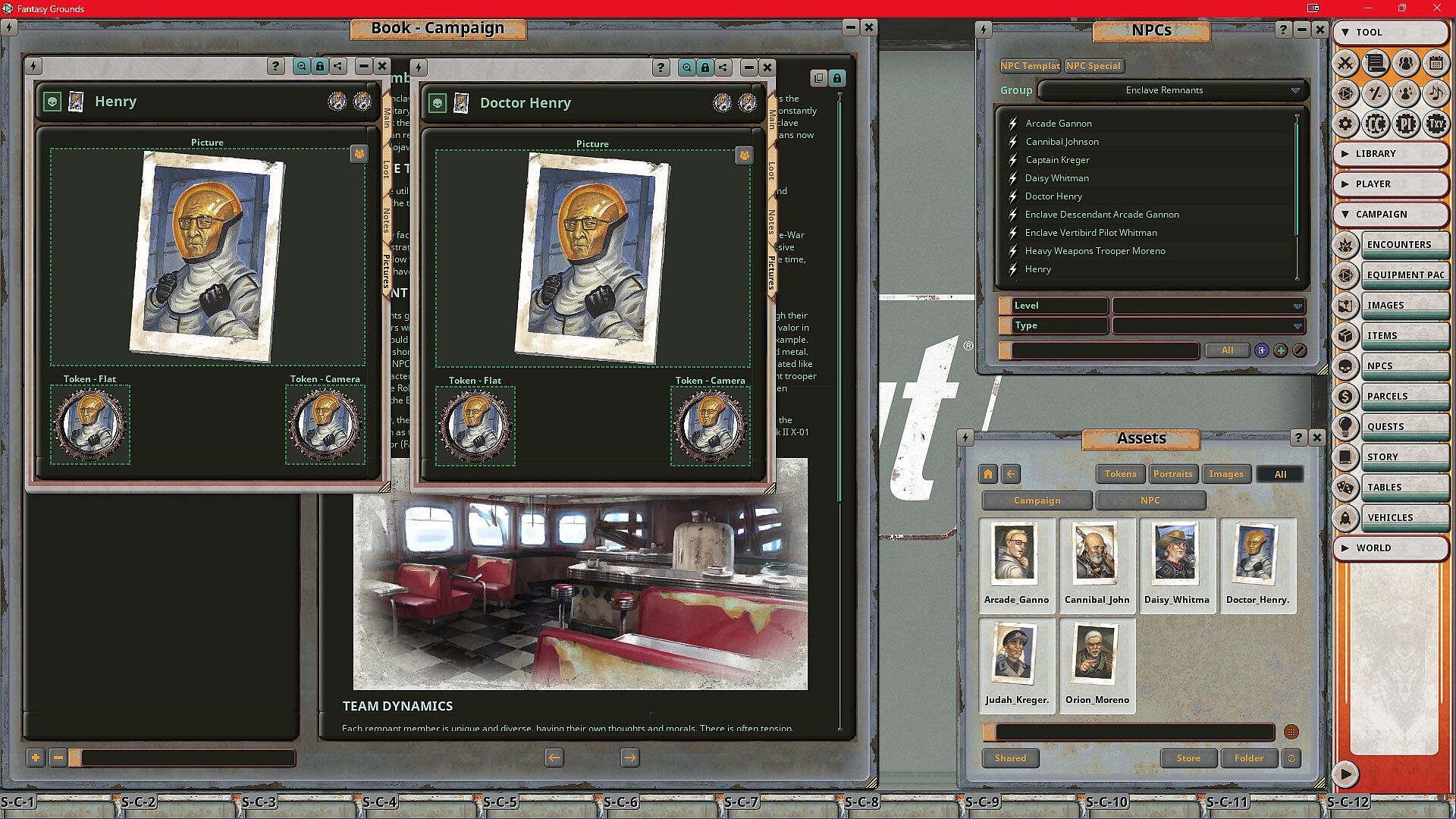The height and width of the screenshot is (819, 1456).
Task: Toggle the lock on Doctor Henry sheet
Action: pos(705,67)
